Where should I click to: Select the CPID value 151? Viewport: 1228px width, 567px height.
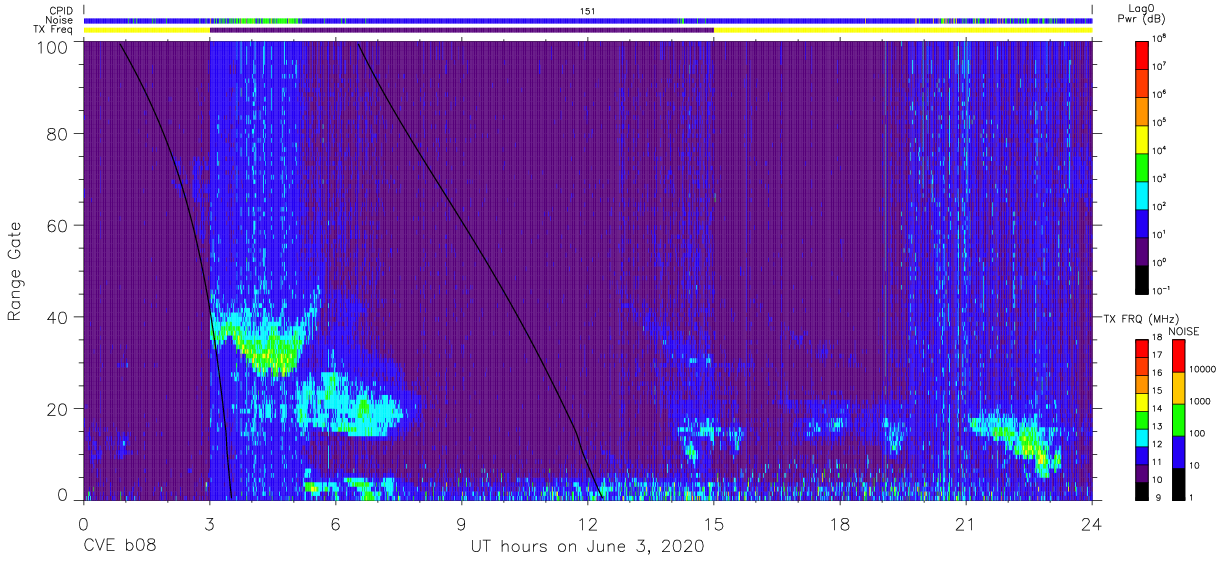pyautogui.click(x=588, y=11)
